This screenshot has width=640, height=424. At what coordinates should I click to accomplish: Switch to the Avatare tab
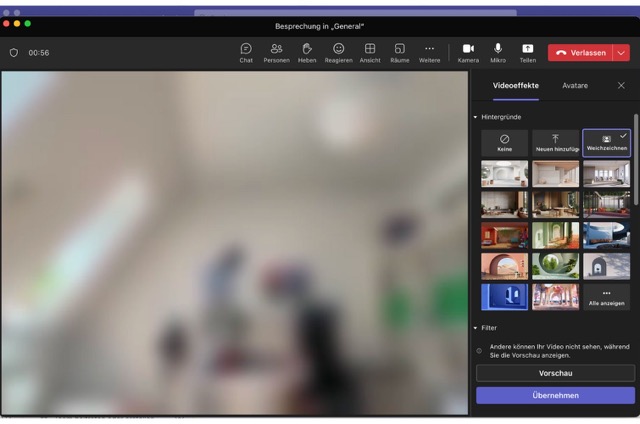(x=575, y=86)
